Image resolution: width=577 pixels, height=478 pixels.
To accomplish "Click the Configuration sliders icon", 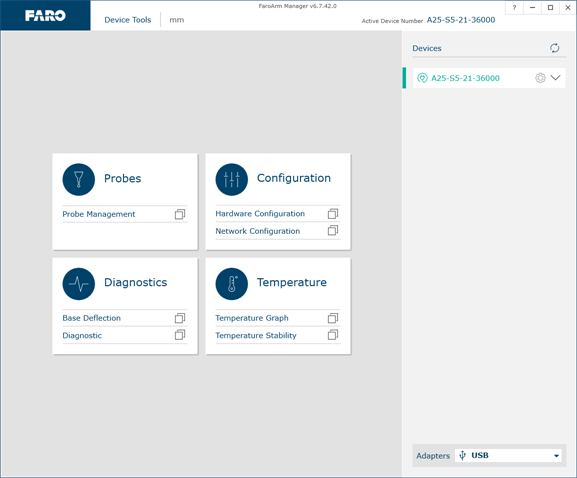I will point(231,180).
